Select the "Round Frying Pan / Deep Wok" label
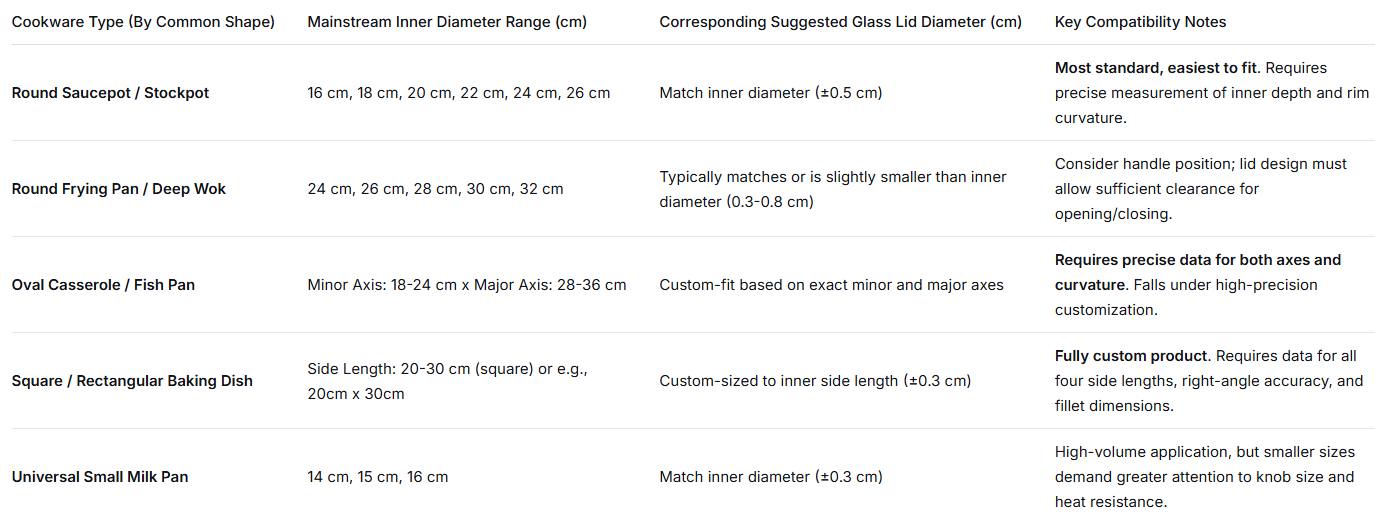1376x514 pixels. click(x=119, y=189)
